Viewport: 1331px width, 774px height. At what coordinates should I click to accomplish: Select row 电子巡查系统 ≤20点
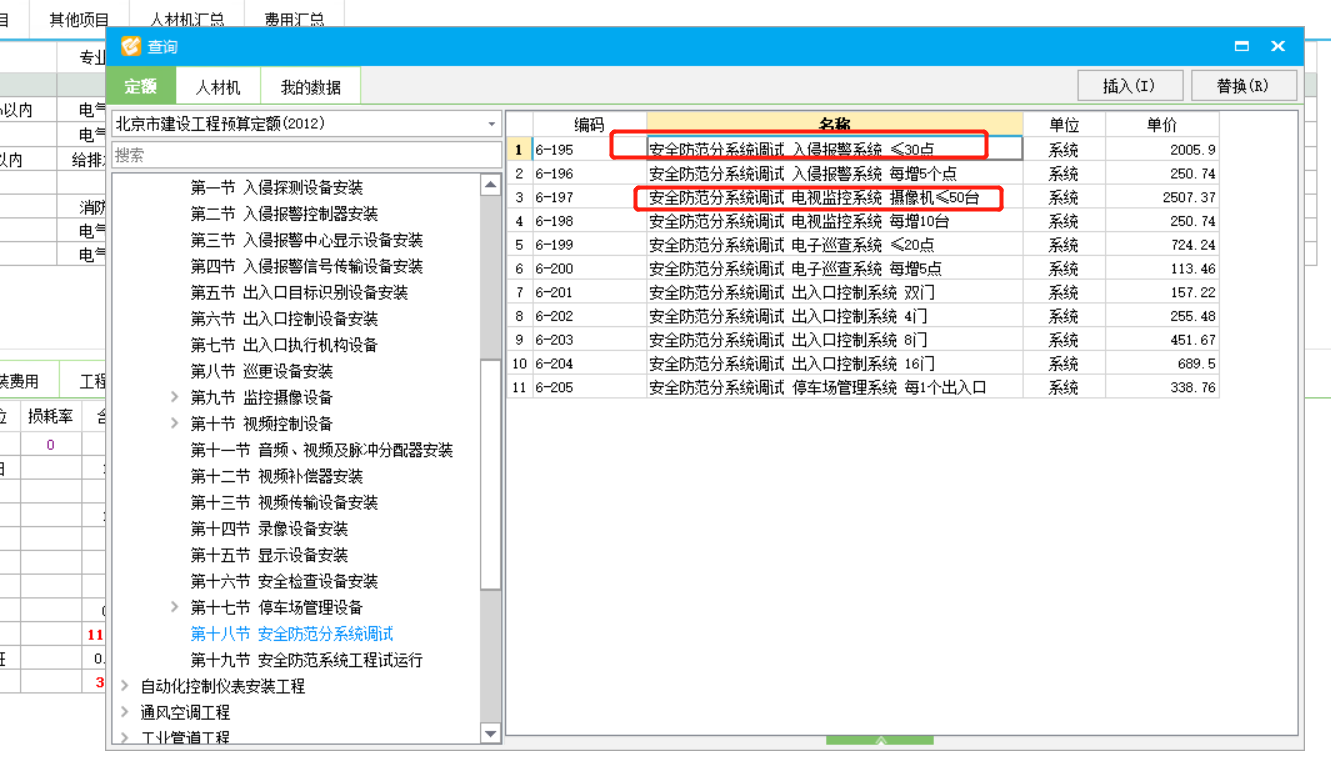863,245
